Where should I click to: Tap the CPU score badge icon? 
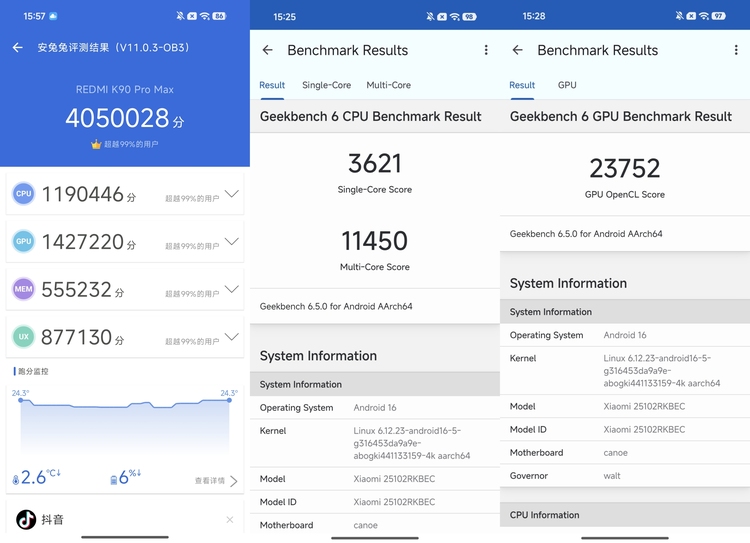point(23,194)
